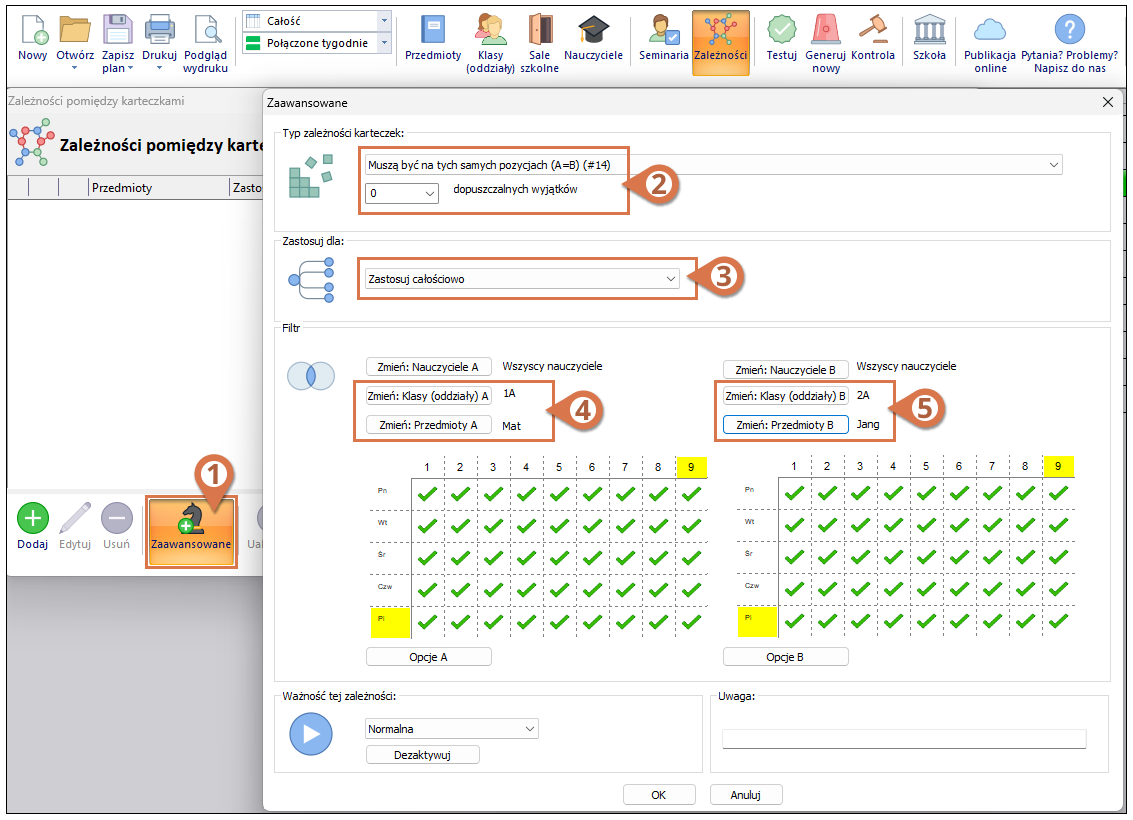Click Zmień: Przedmioty B button
1133x820 pixels.
click(785, 425)
